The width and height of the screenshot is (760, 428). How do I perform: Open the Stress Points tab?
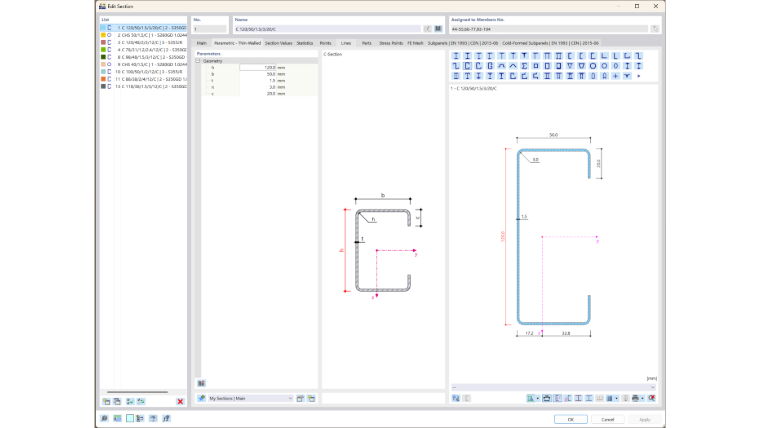[x=391, y=43]
